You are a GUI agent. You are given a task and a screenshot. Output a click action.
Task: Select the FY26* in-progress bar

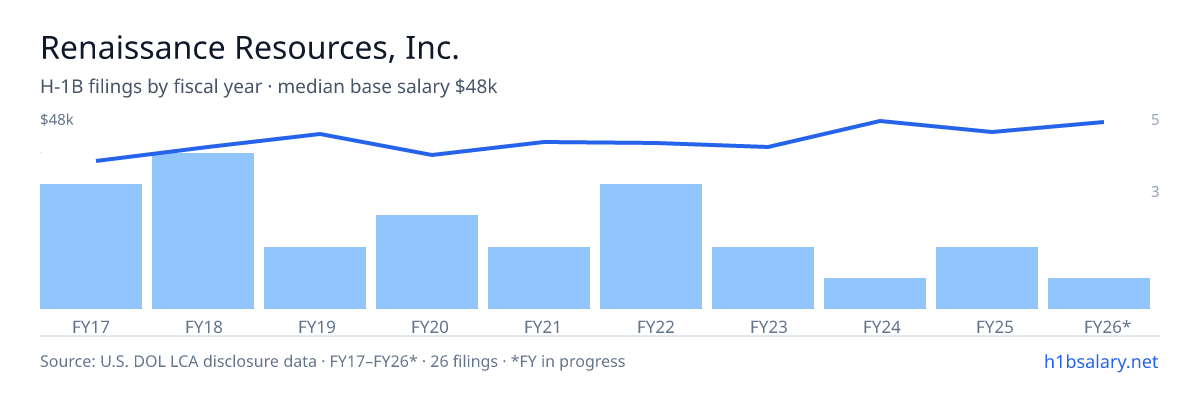pyautogui.click(x=1099, y=293)
